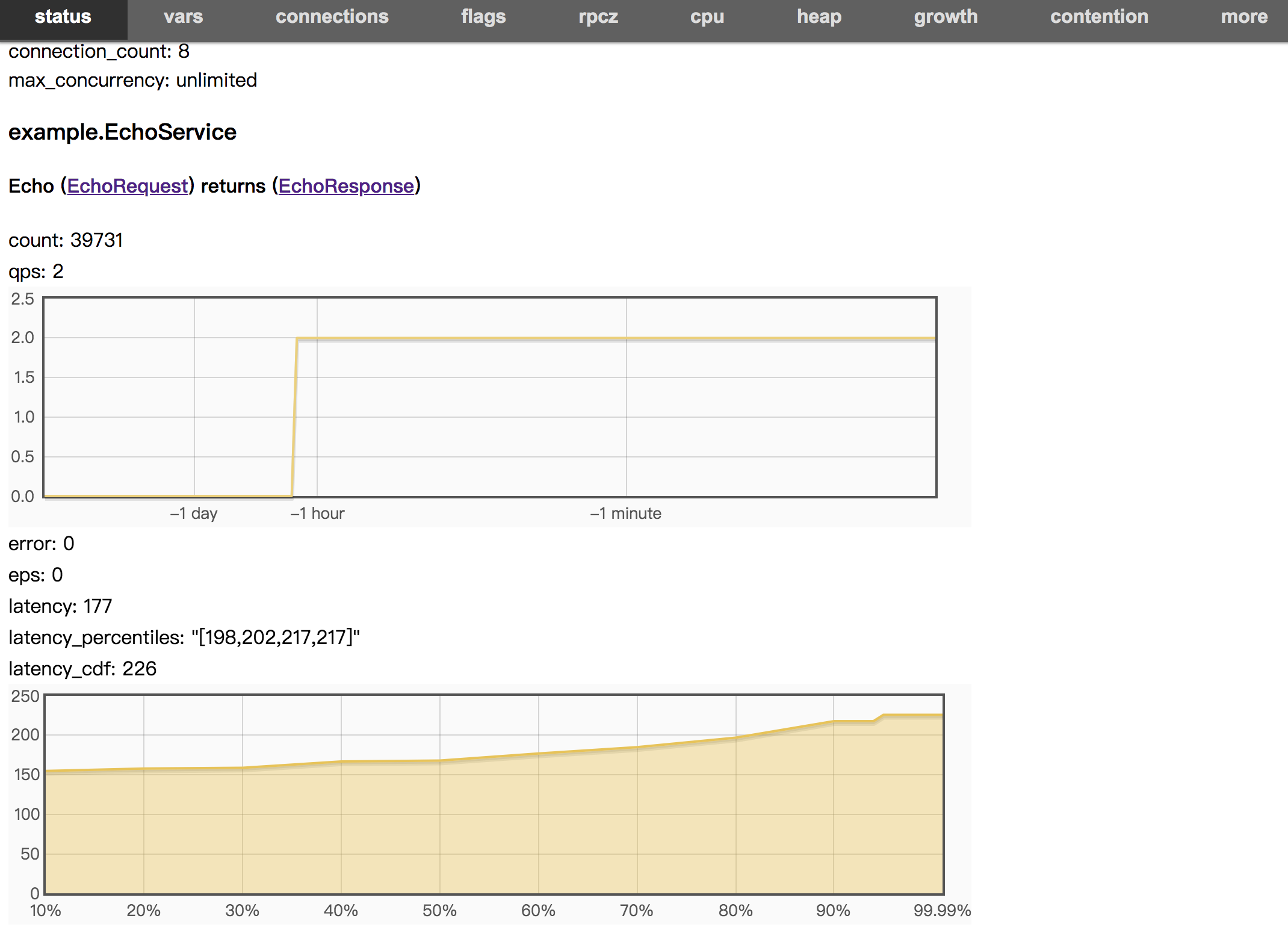Click the -1 day marker on qps chart

coord(194,513)
